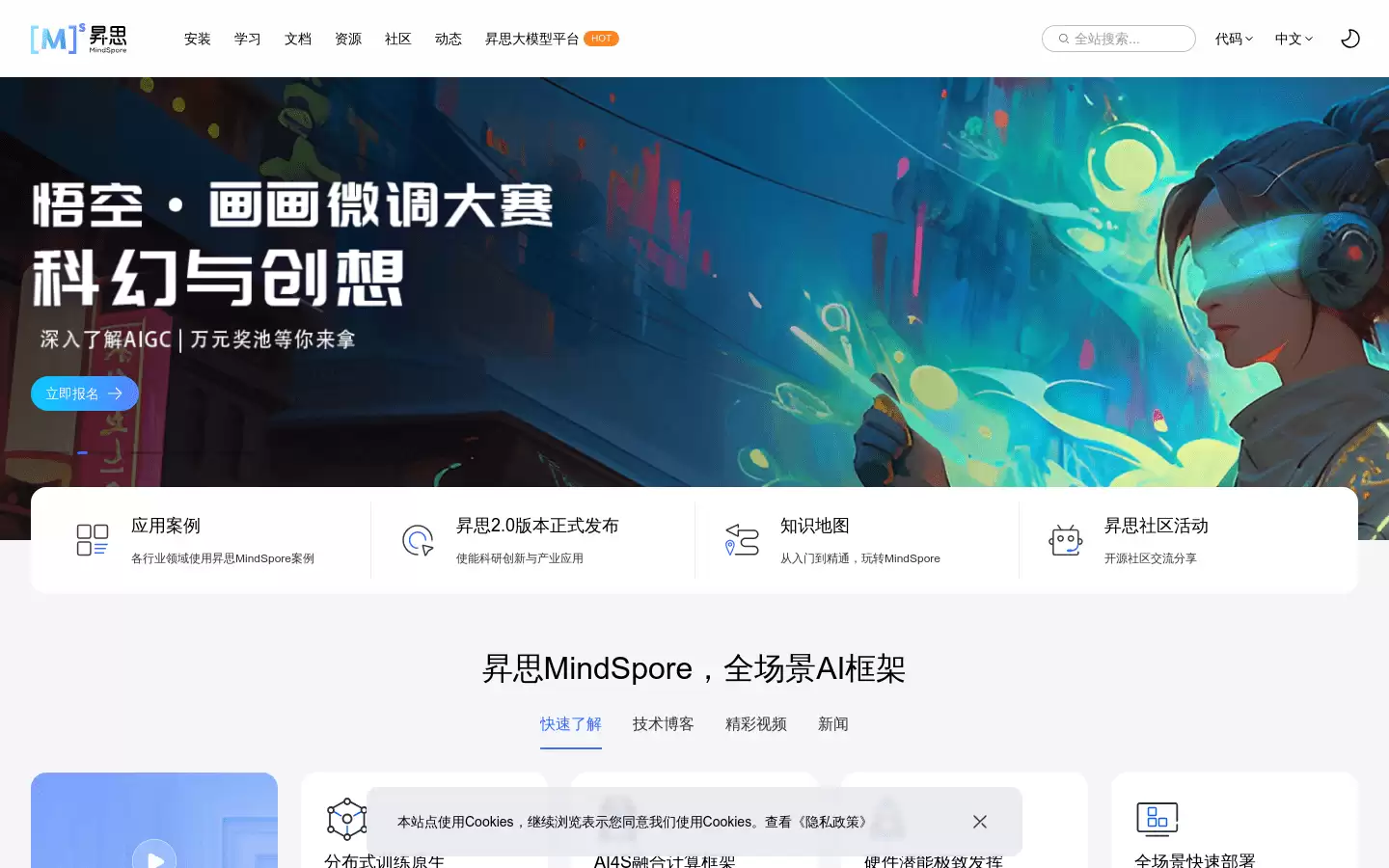Click the MindSpore logo
This screenshot has width=1389, height=868.
point(78,39)
